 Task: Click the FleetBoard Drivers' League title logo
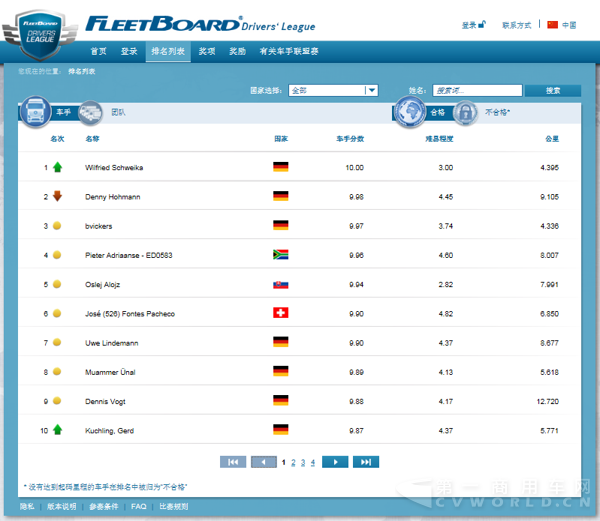200,24
